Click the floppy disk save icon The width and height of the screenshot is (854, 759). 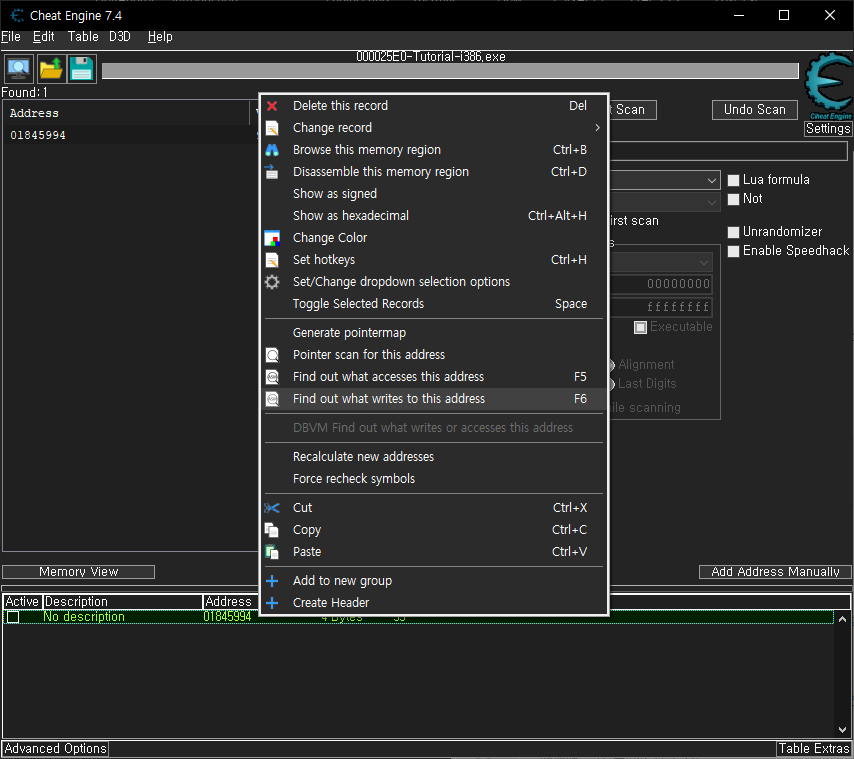pyautogui.click(x=82, y=69)
